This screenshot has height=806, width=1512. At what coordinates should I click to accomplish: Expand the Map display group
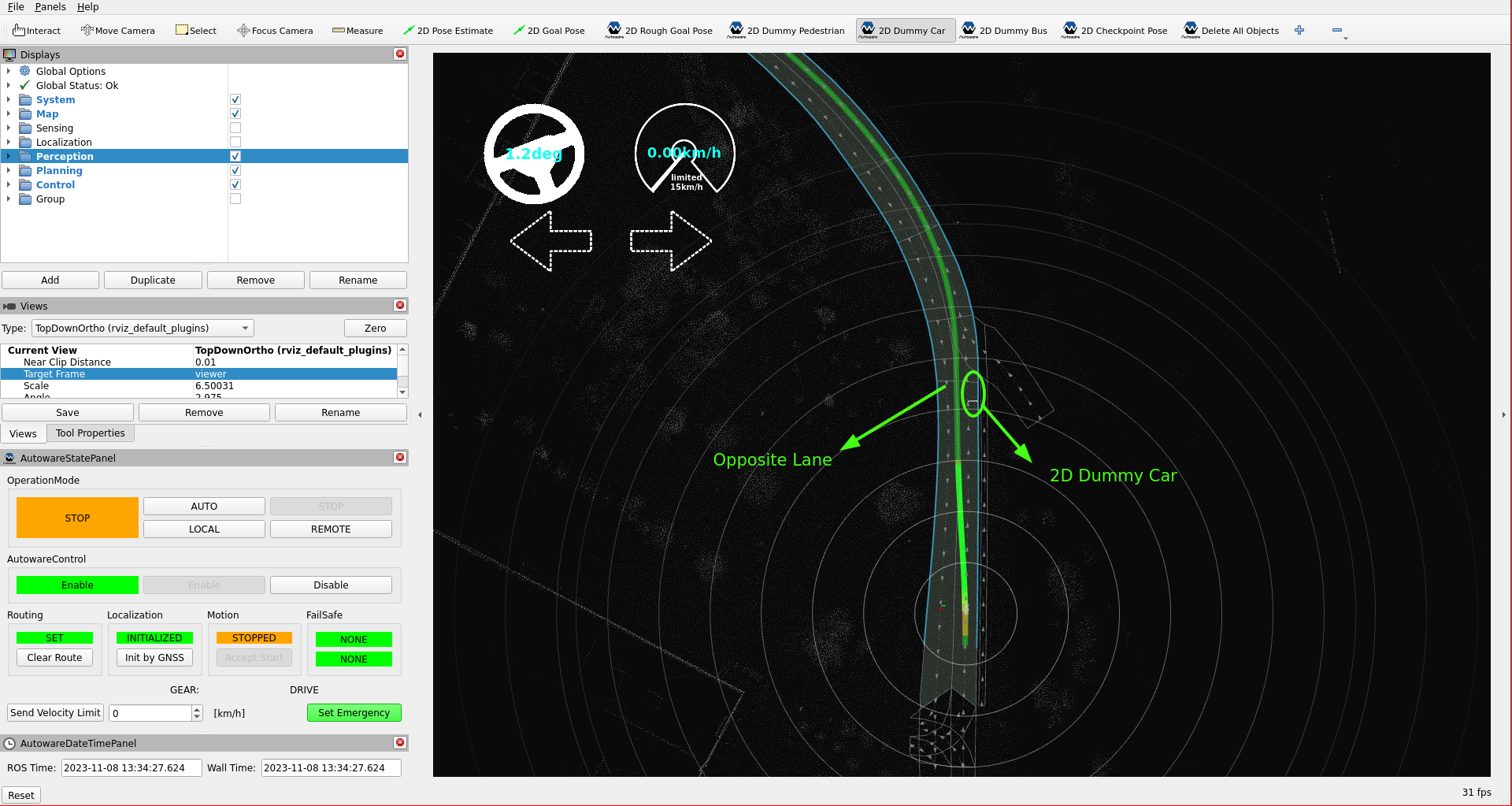pyautogui.click(x=9, y=114)
